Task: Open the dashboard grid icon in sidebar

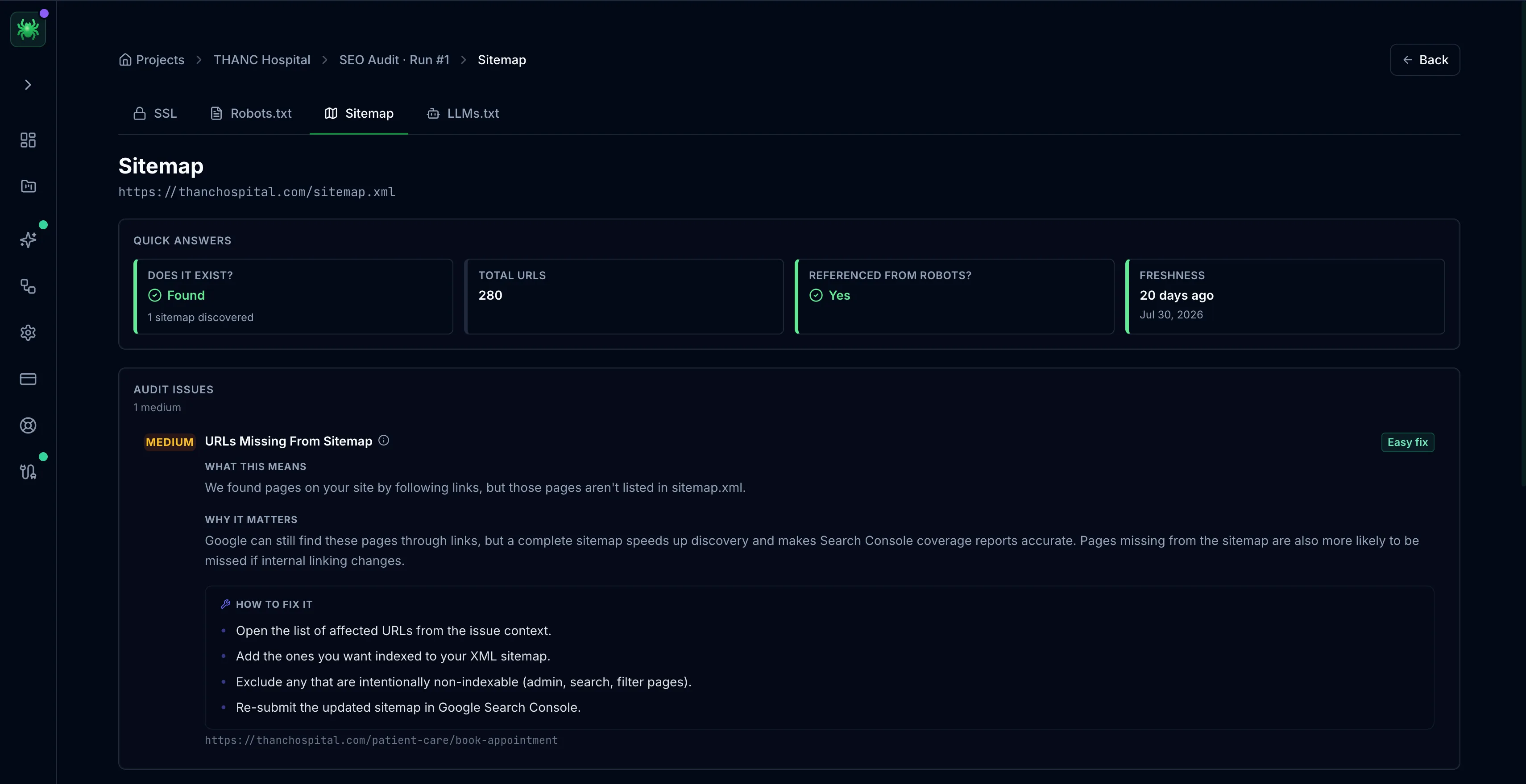Action: coord(28,140)
